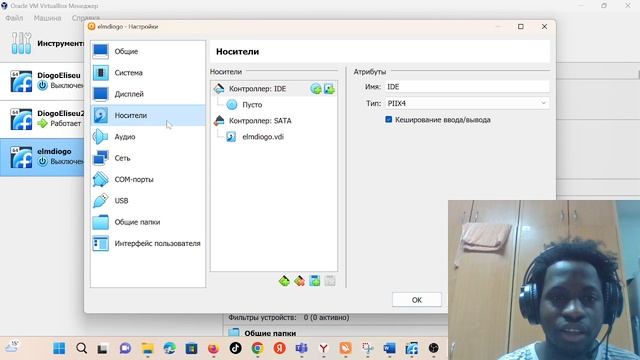Select Носители settings section
The image size is (640, 360).
point(148,116)
